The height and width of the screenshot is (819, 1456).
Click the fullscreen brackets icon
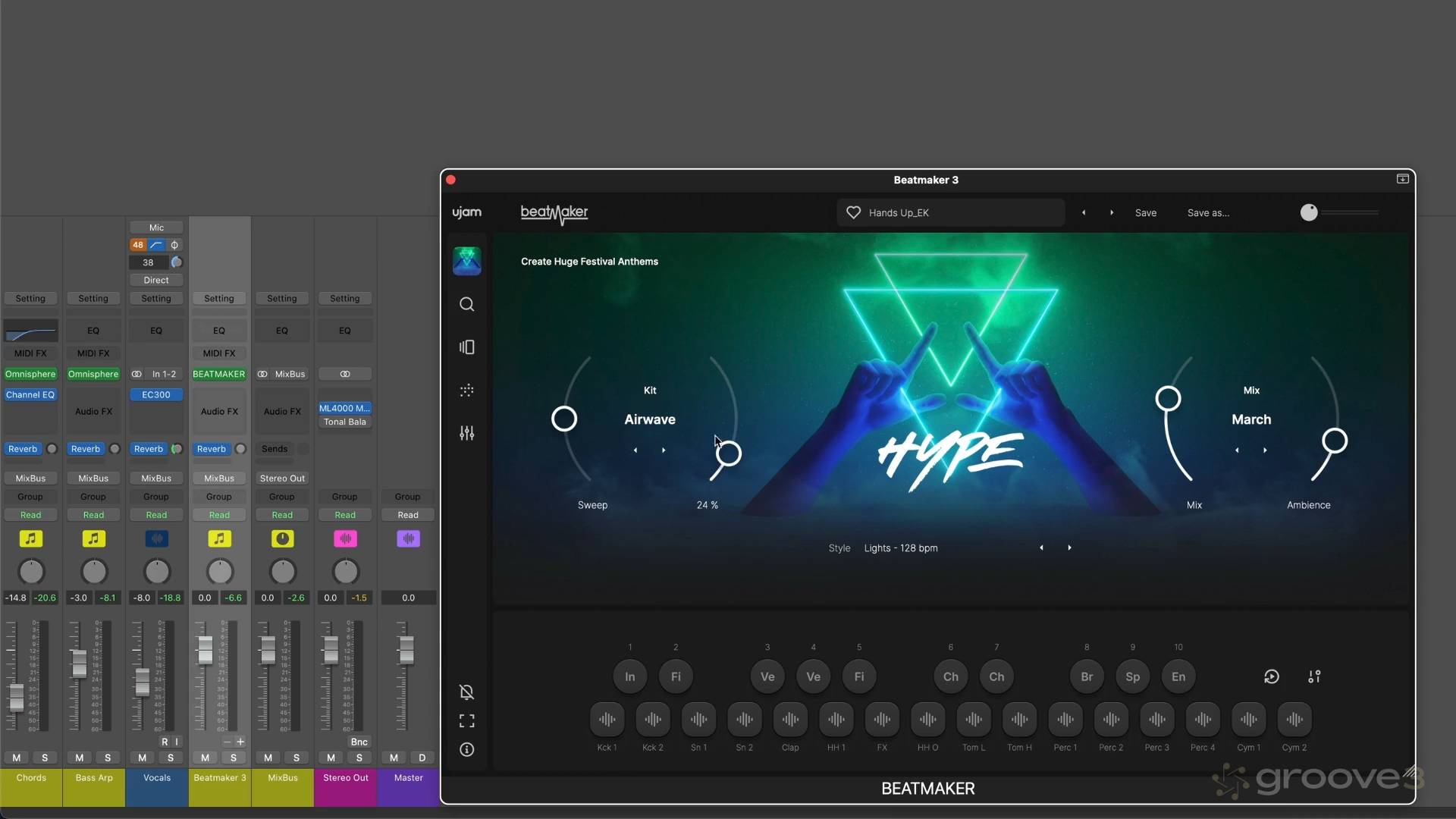[467, 720]
